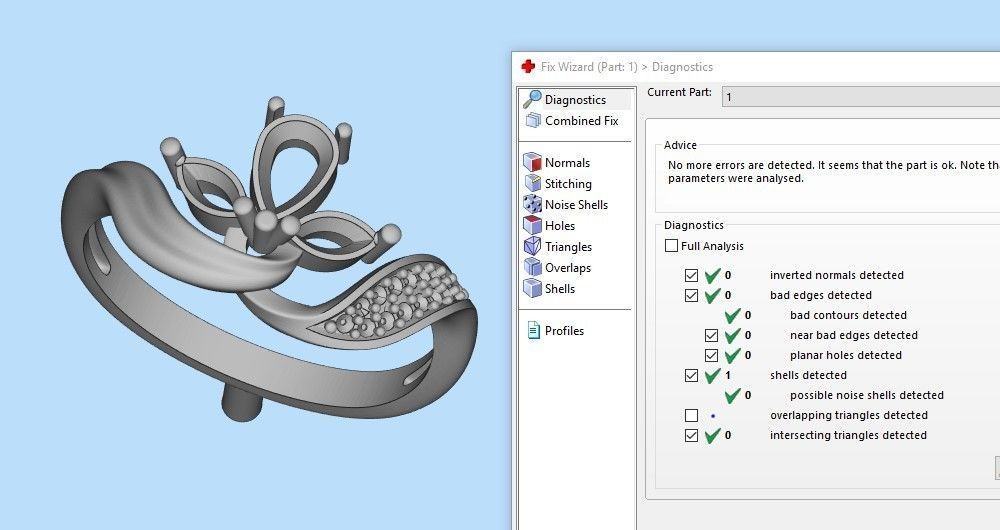This screenshot has width=1000, height=530.
Task: Select the Normals cube icon
Action: point(533,162)
